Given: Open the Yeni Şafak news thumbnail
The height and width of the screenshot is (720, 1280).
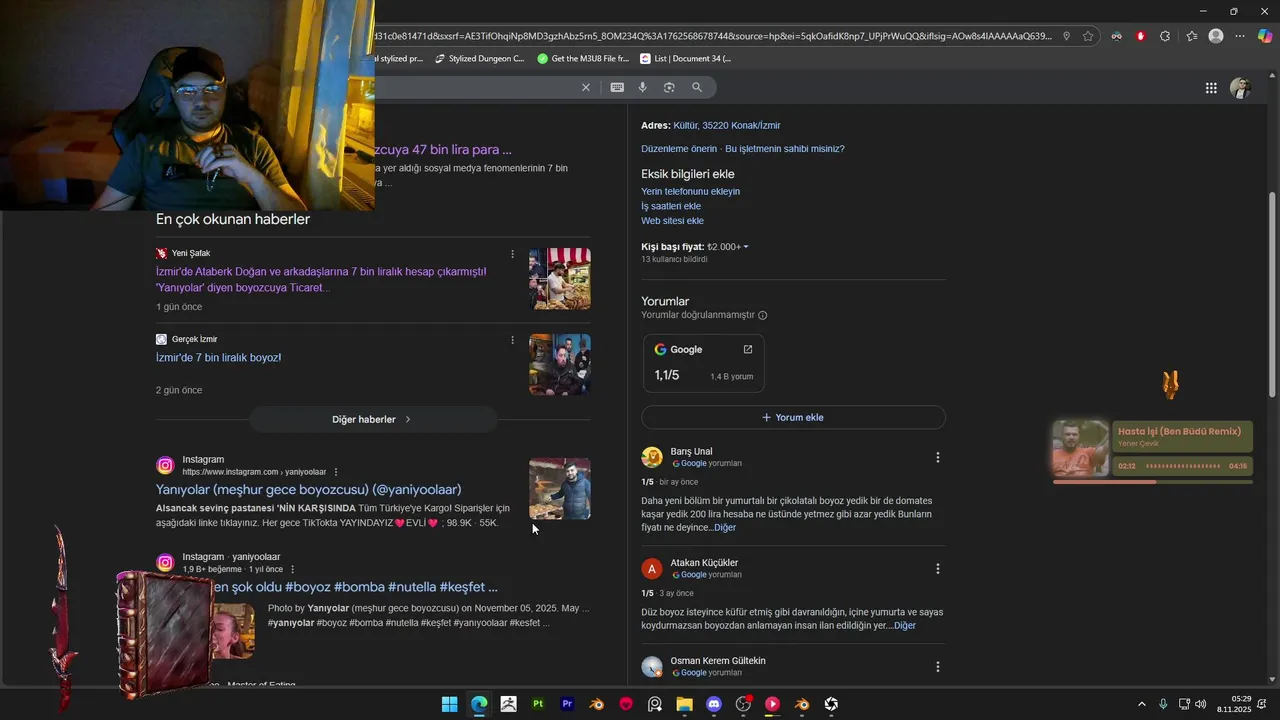Looking at the screenshot, I should pyautogui.click(x=560, y=279).
